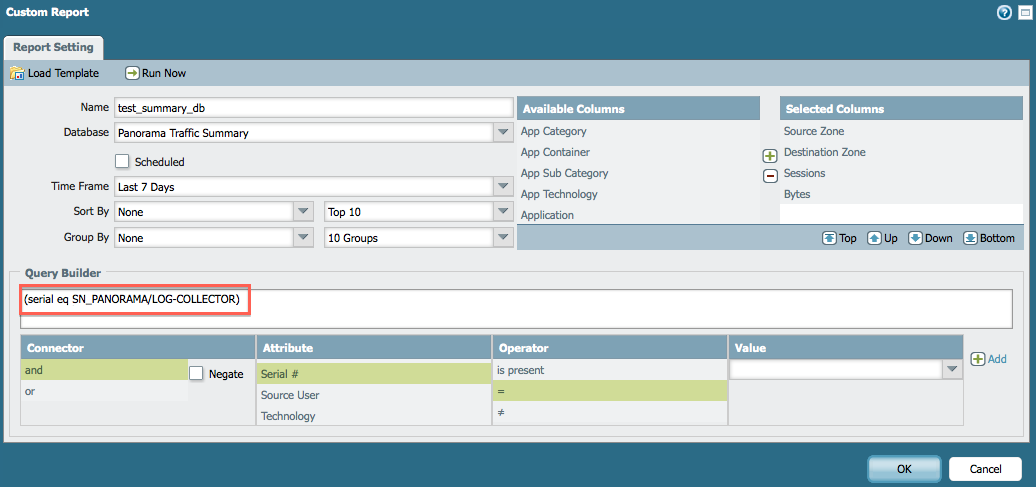Click into the Name text field
The width and height of the screenshot is (1036, 487).
pyautogui.click(x=312, y=108)
